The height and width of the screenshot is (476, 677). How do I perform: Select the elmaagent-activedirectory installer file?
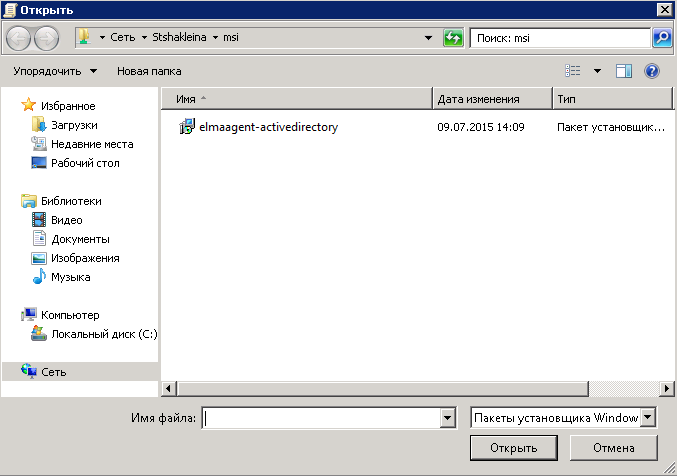click(268, 127)
